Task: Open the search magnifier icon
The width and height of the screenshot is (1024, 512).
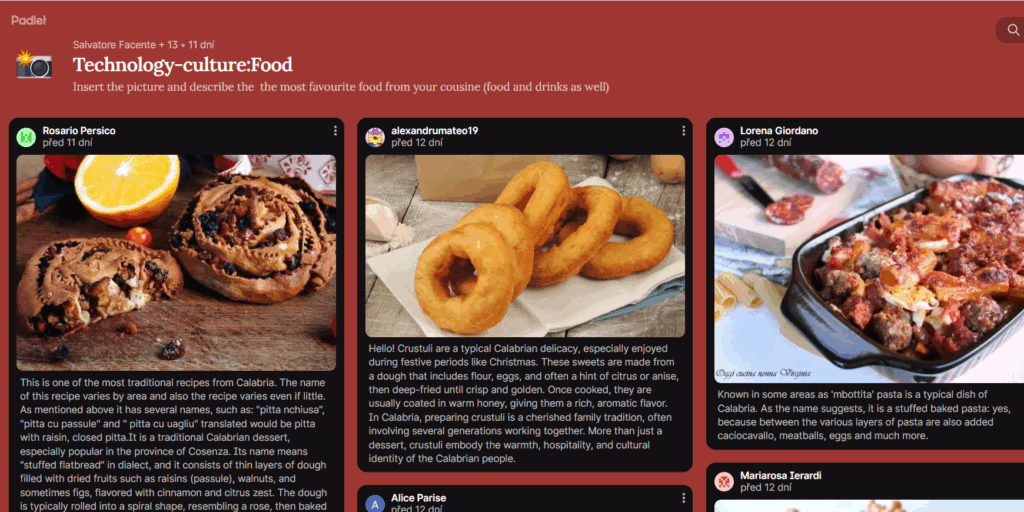Action: [1013, 30]
